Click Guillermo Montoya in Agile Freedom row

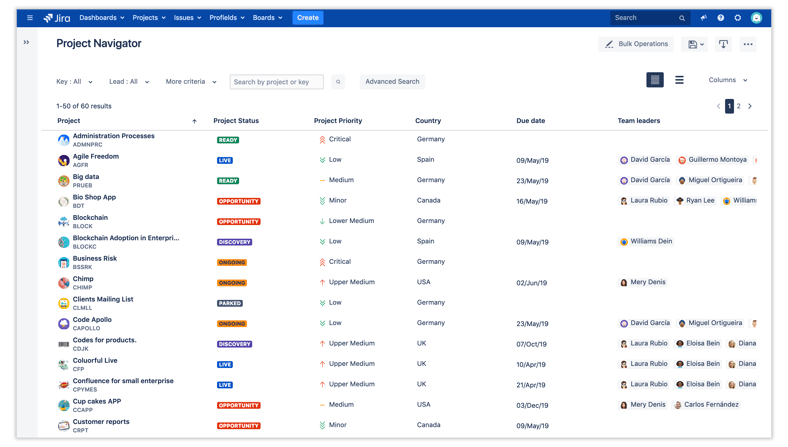[x=712, y=160]
